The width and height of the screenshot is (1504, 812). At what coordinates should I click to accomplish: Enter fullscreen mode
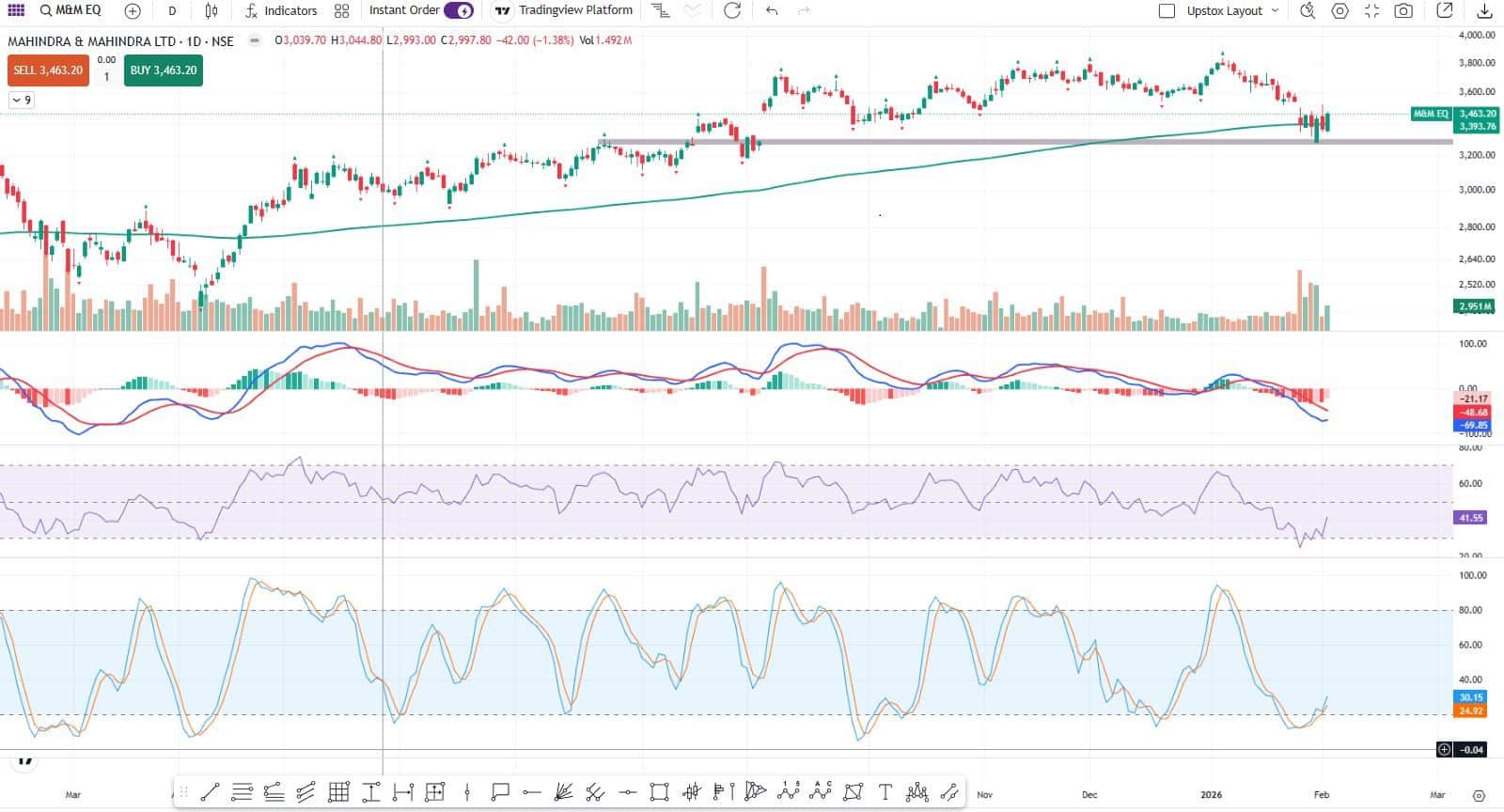coord(1371,11)
